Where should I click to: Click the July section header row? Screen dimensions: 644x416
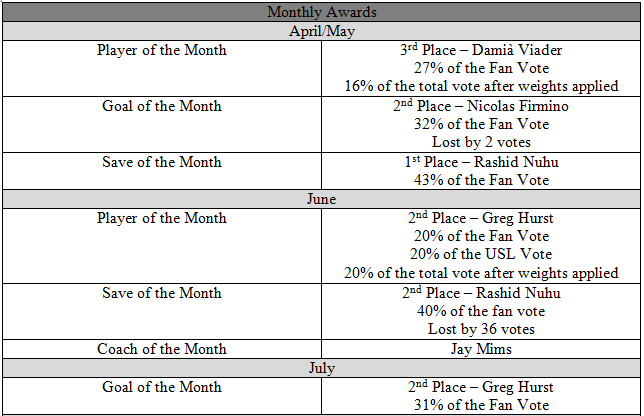point(321,368)
